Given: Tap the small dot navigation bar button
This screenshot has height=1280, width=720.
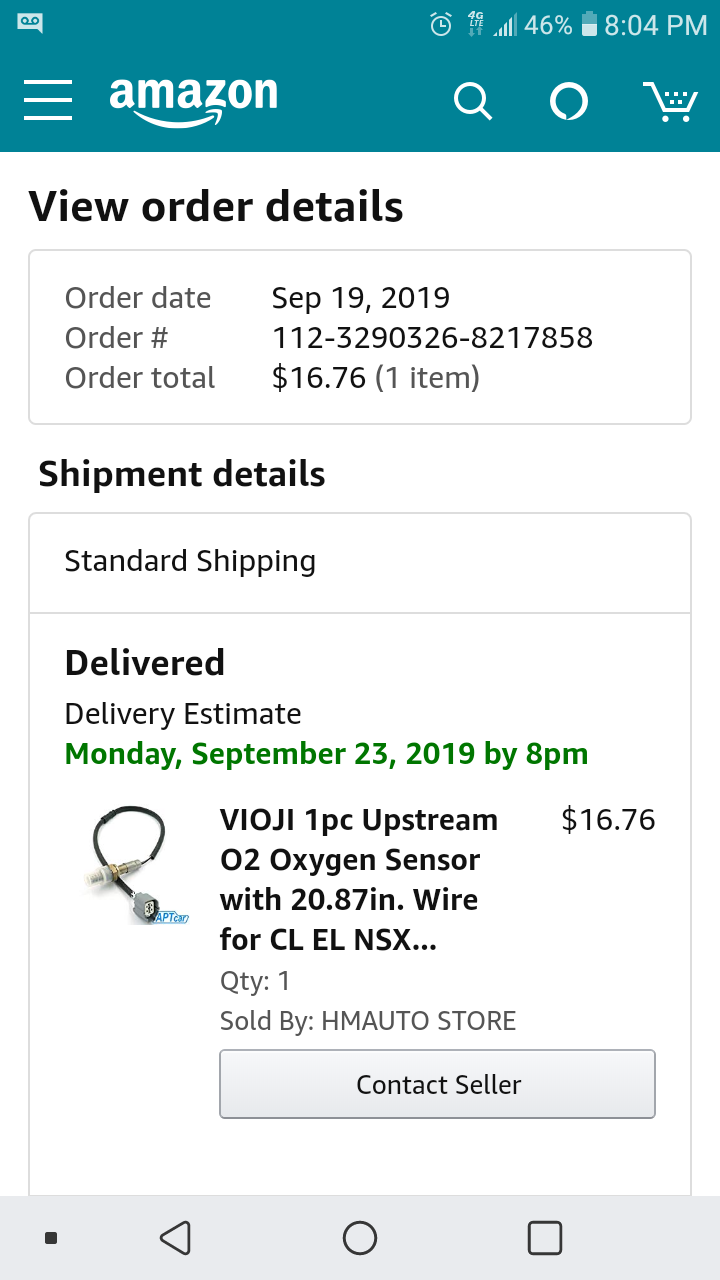Looking at the screenshot, I should 51,1238.
